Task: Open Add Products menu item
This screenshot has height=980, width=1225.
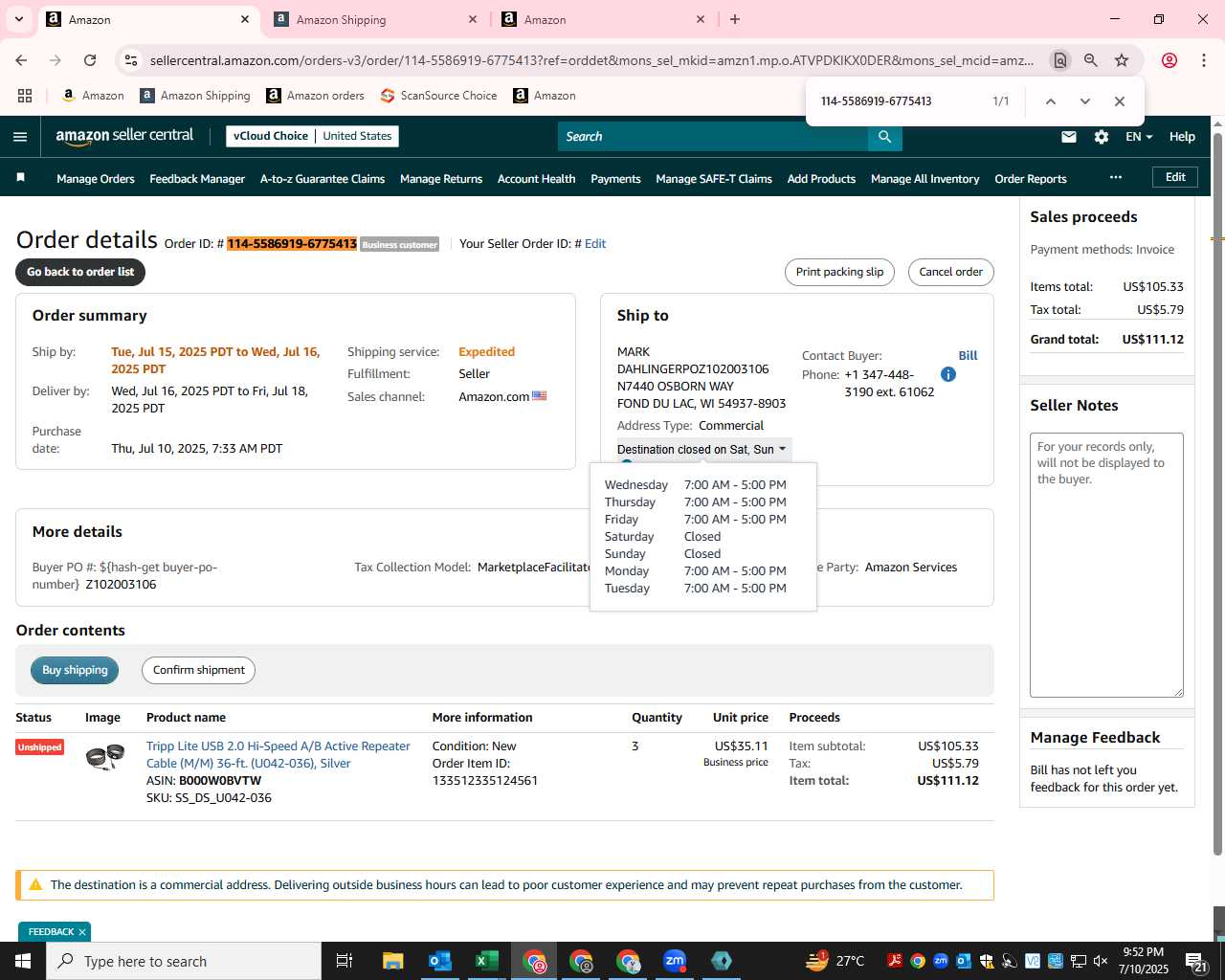Action: [821, 179]
